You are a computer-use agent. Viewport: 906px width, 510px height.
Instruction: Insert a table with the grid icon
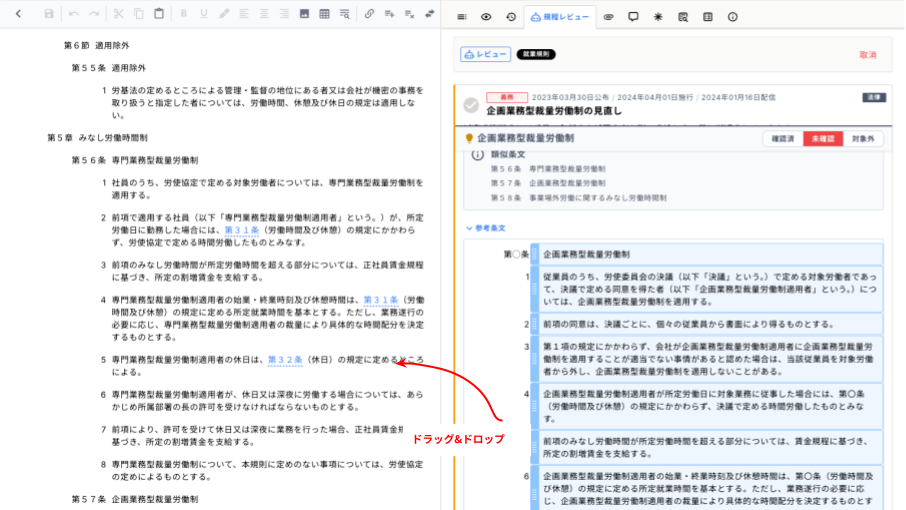tap(324, 14)
